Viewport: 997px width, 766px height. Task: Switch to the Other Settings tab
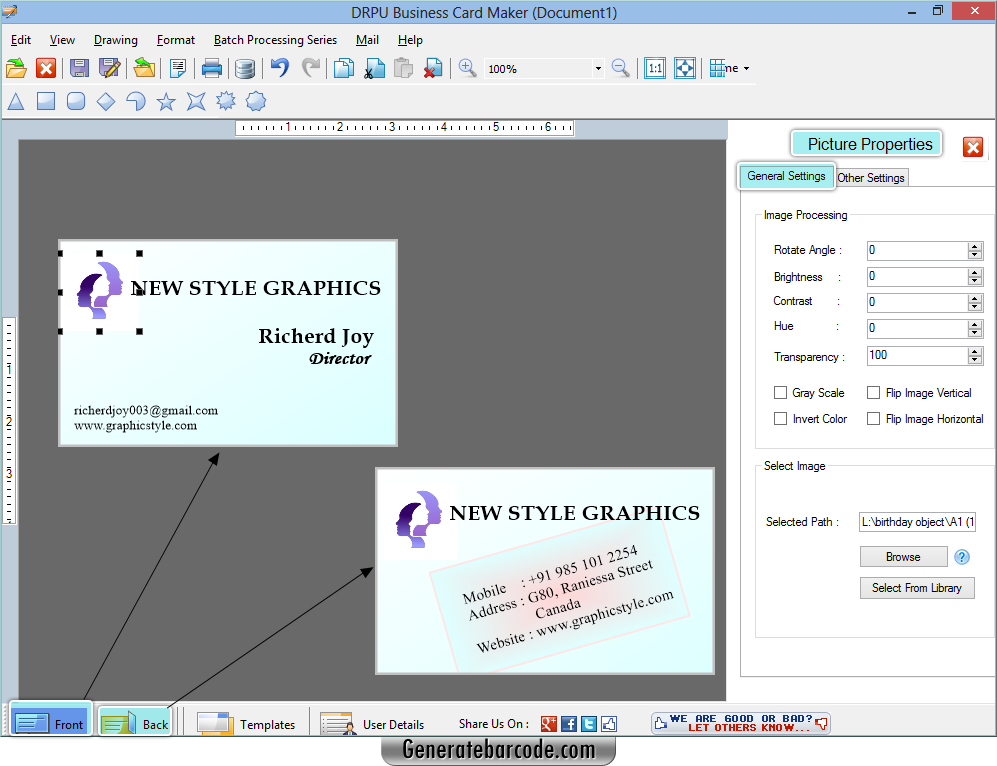click(x=870, y=178)
